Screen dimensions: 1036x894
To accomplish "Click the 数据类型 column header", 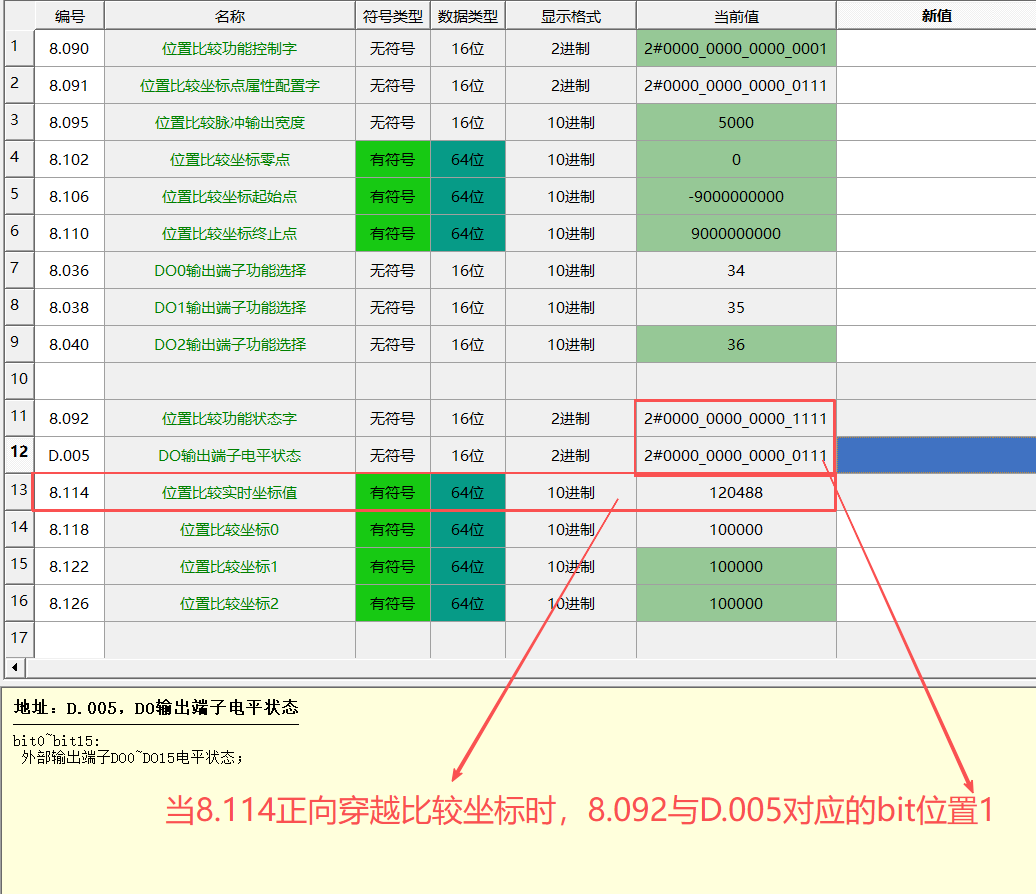I will click(468, 16).
